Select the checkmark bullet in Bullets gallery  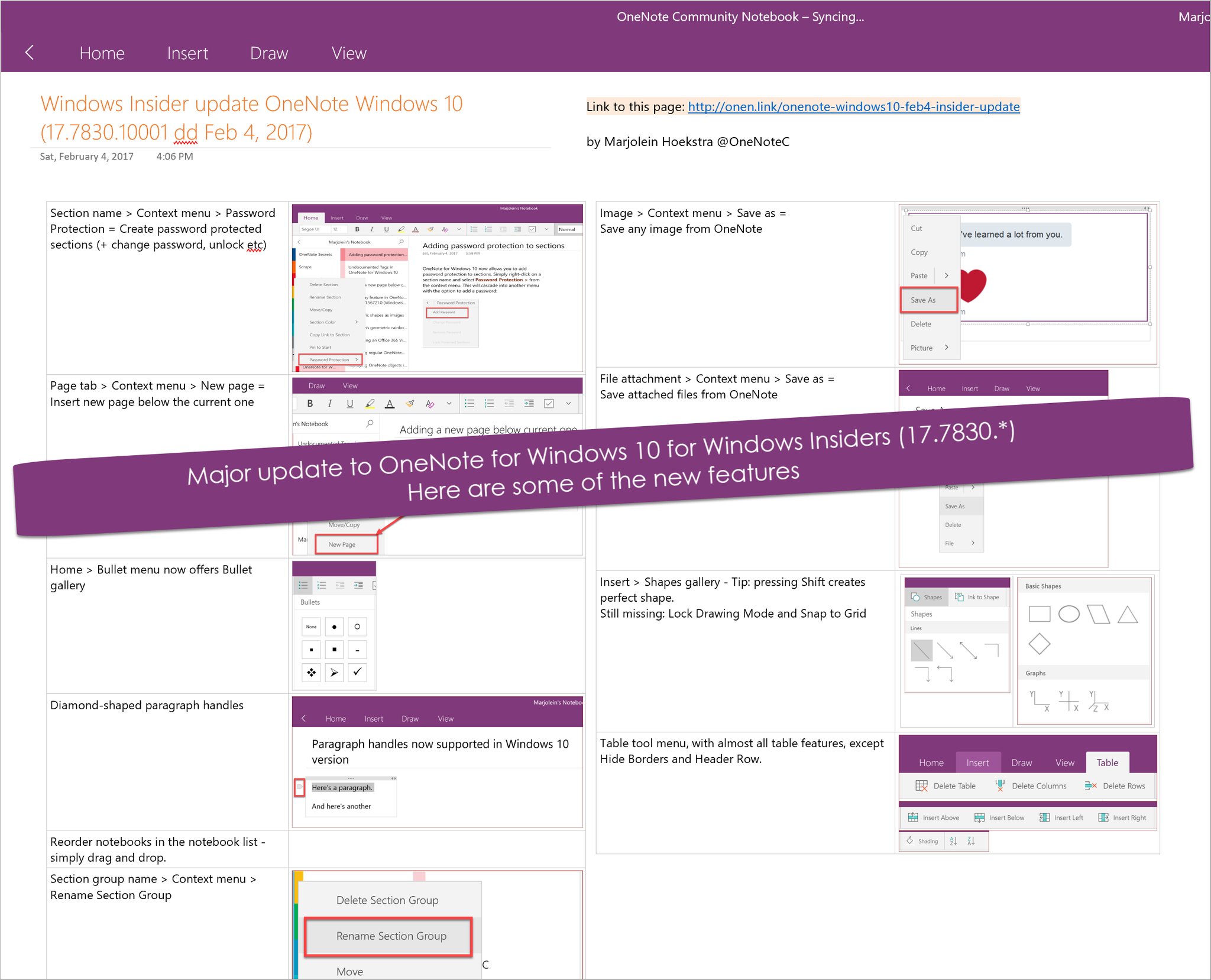point(357,673)
